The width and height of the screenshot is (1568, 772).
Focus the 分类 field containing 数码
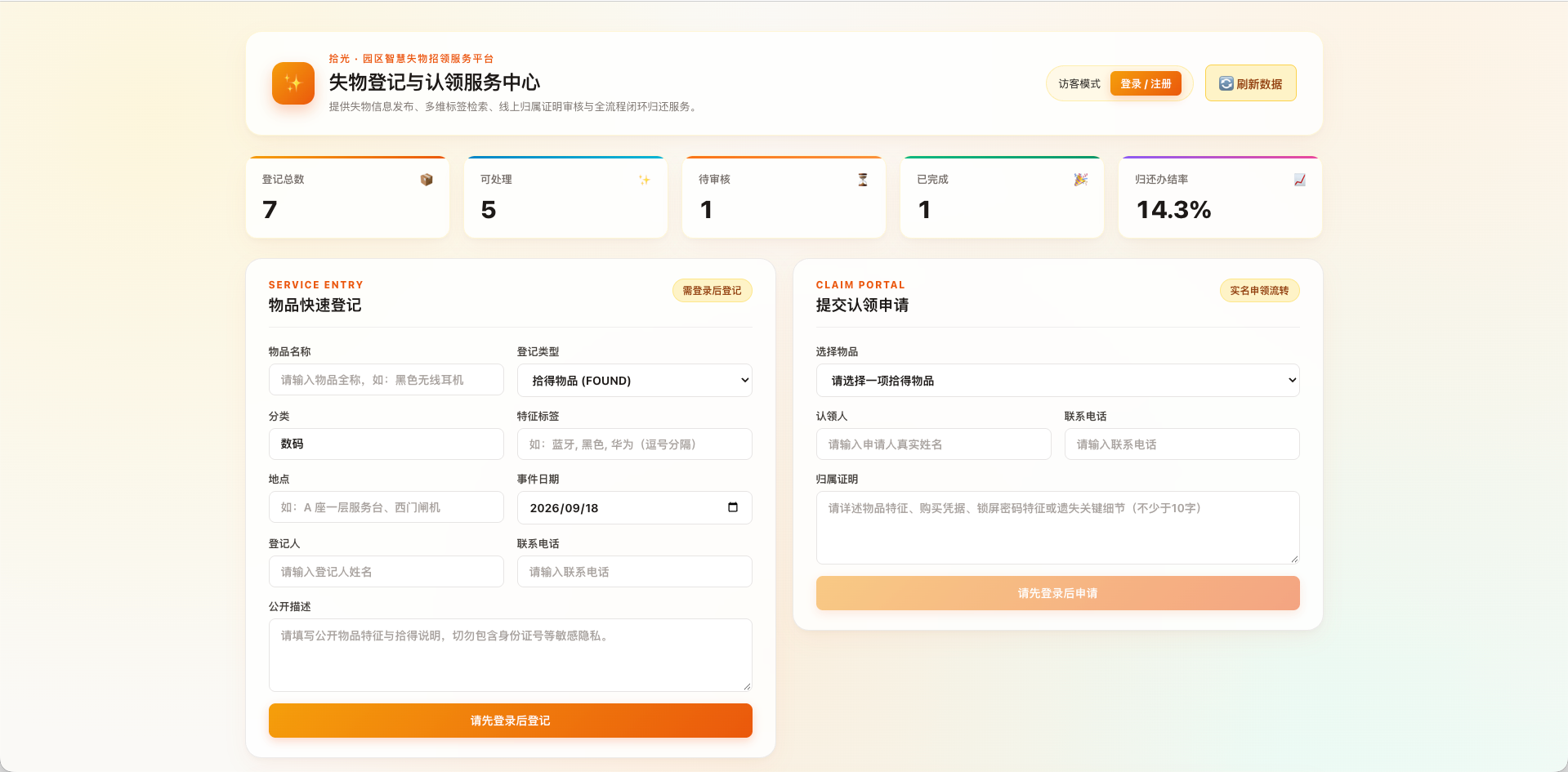coord(386,444)
